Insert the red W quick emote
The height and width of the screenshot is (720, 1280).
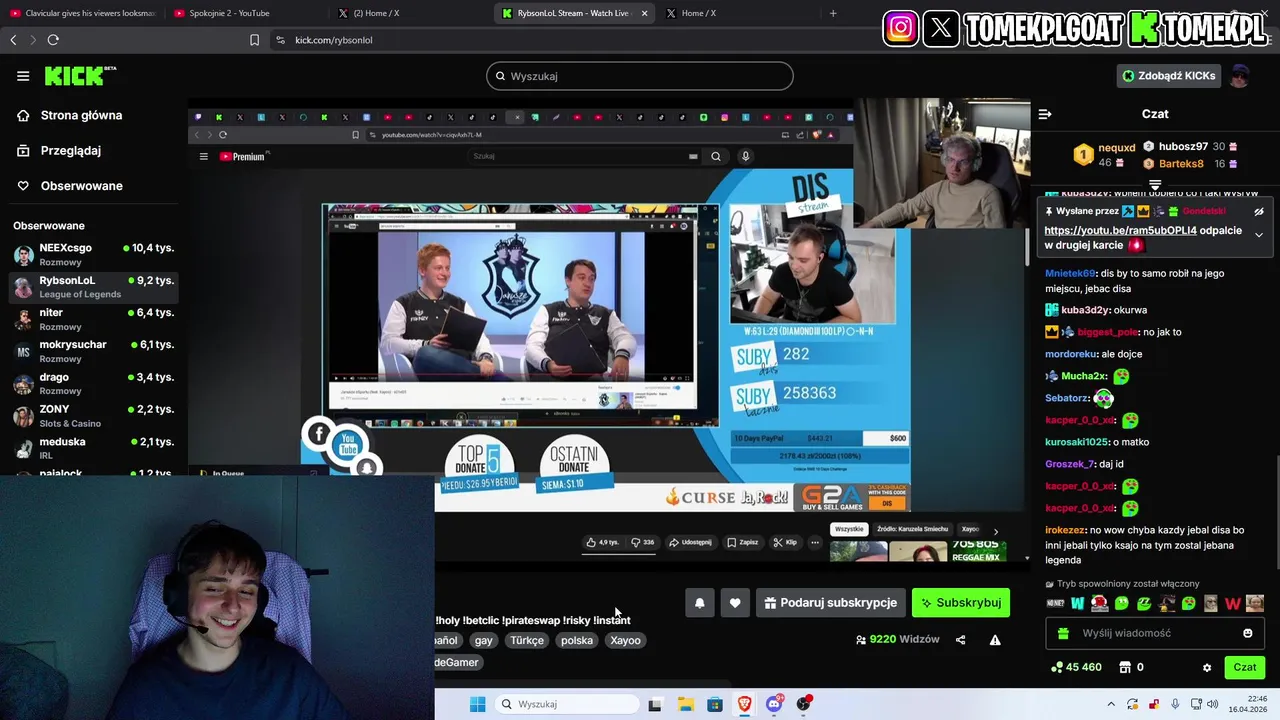tap(1233, 603)
